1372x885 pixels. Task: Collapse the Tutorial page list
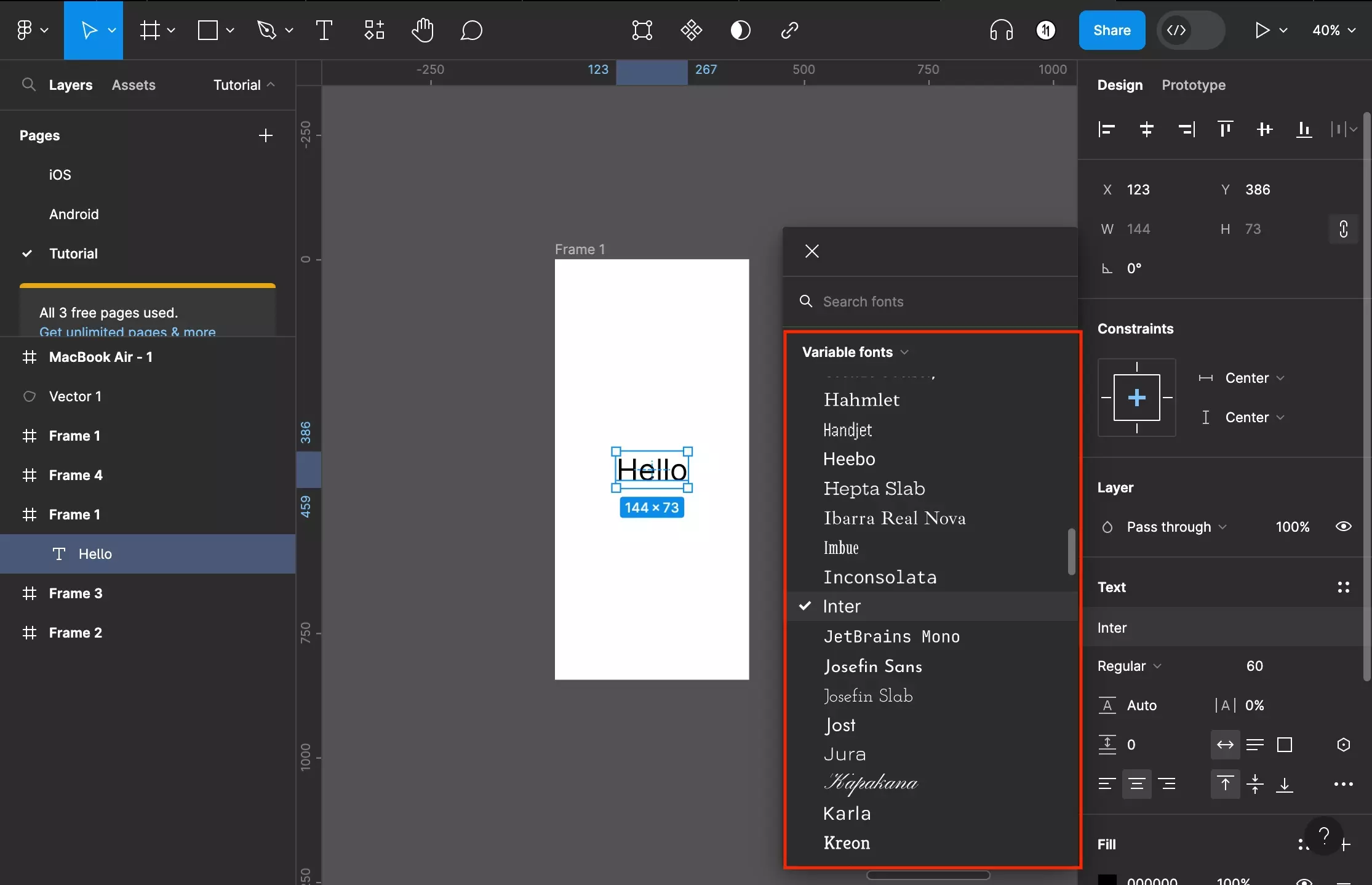(x=244, y=85)
